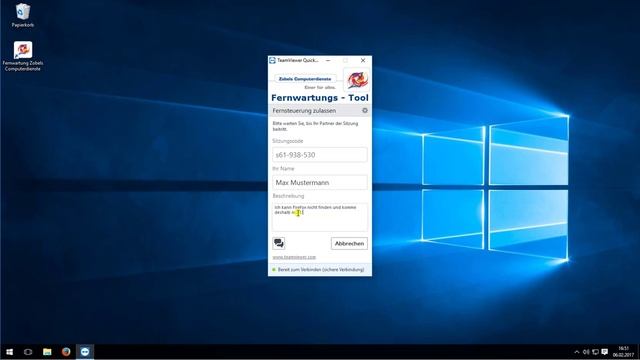Click the Fernsteuerung zulassen header text
Image resolution: width=640 pixels, height=360 pixels.
[x=304, y=111]
